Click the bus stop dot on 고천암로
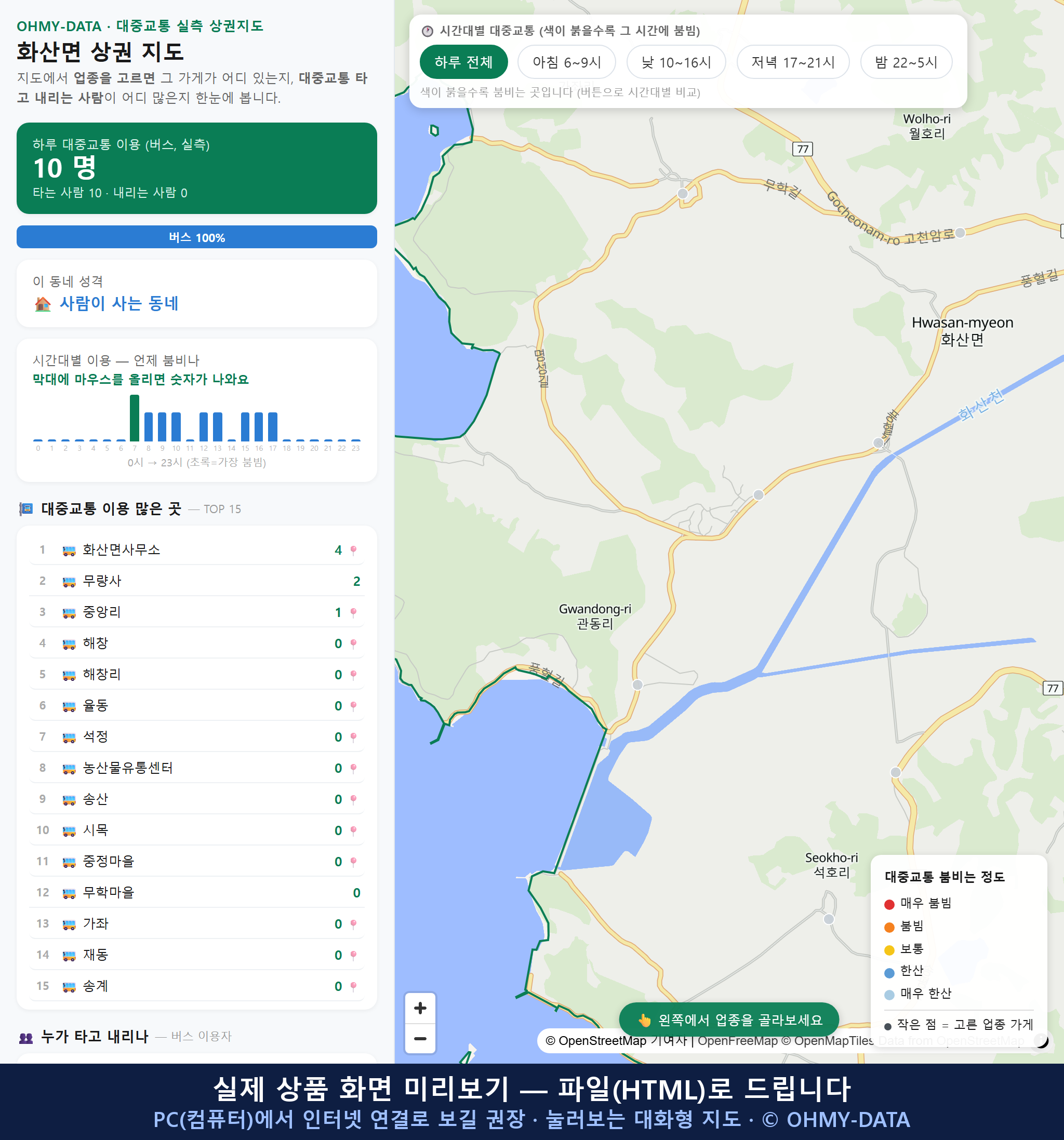Viewport: 1064px width, 1140px height. click(960, 232)
